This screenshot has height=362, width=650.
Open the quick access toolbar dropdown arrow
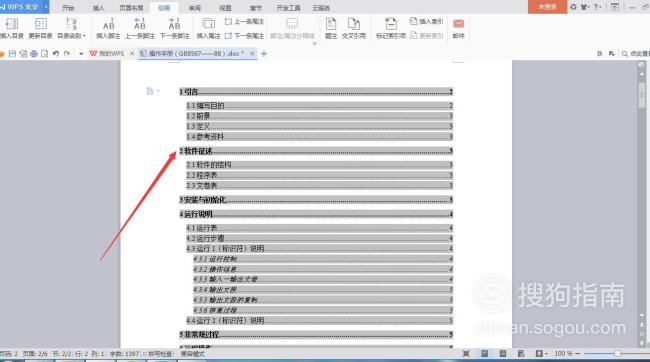coord(81,54)
